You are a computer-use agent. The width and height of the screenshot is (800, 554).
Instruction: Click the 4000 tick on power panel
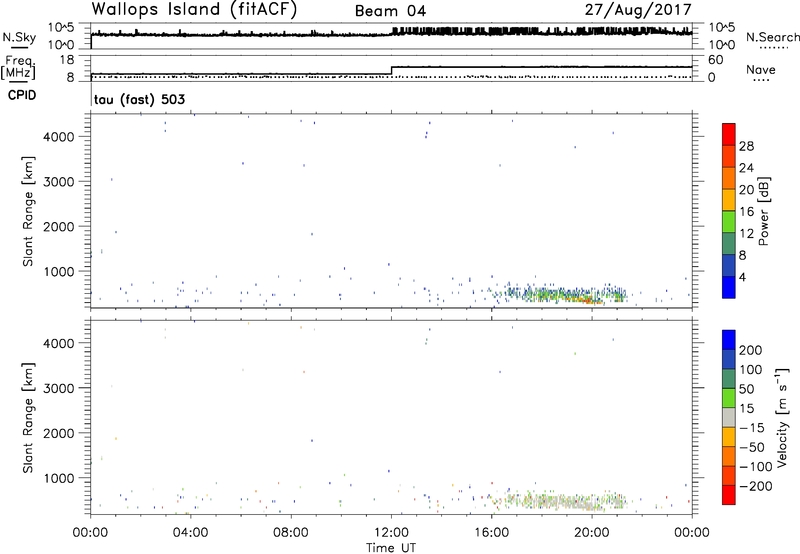click(59, 137)
